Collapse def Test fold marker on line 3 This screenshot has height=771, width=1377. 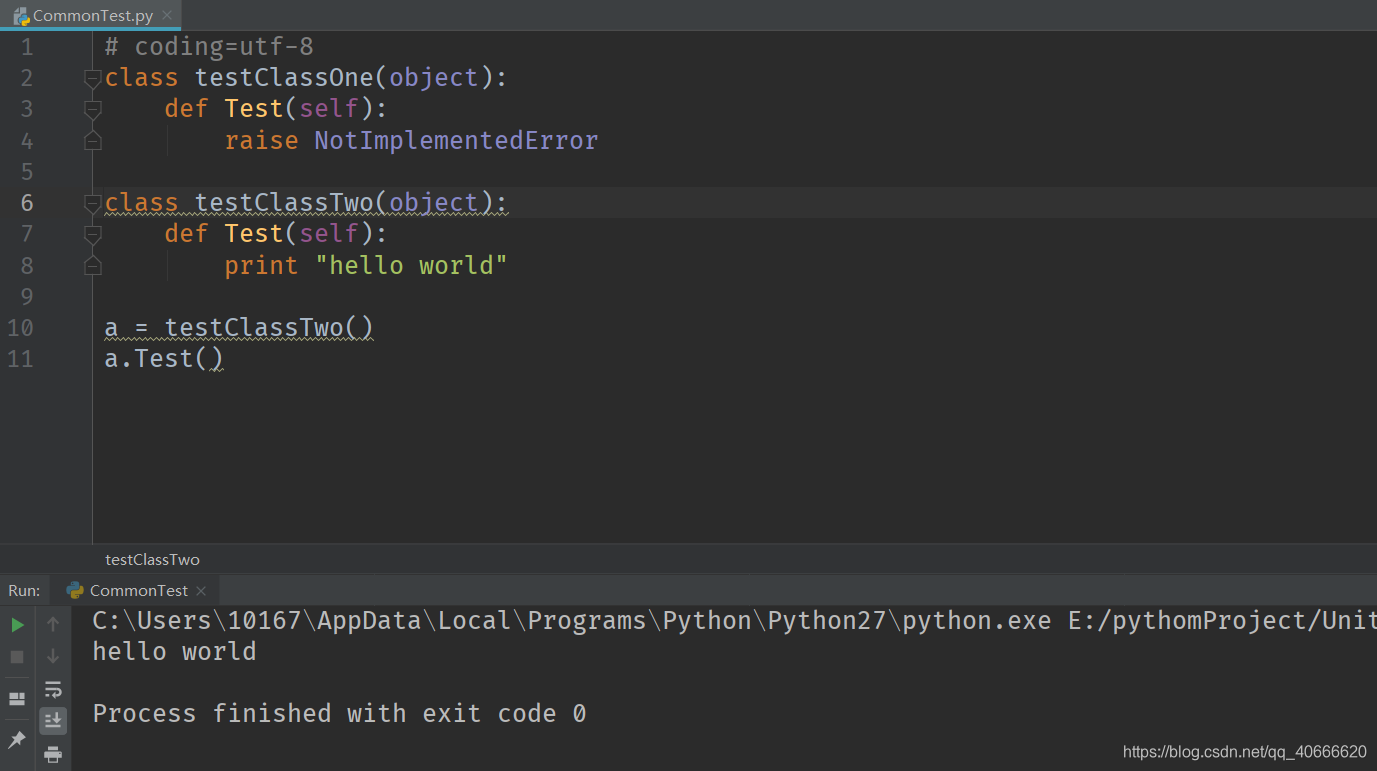[93, 109]
